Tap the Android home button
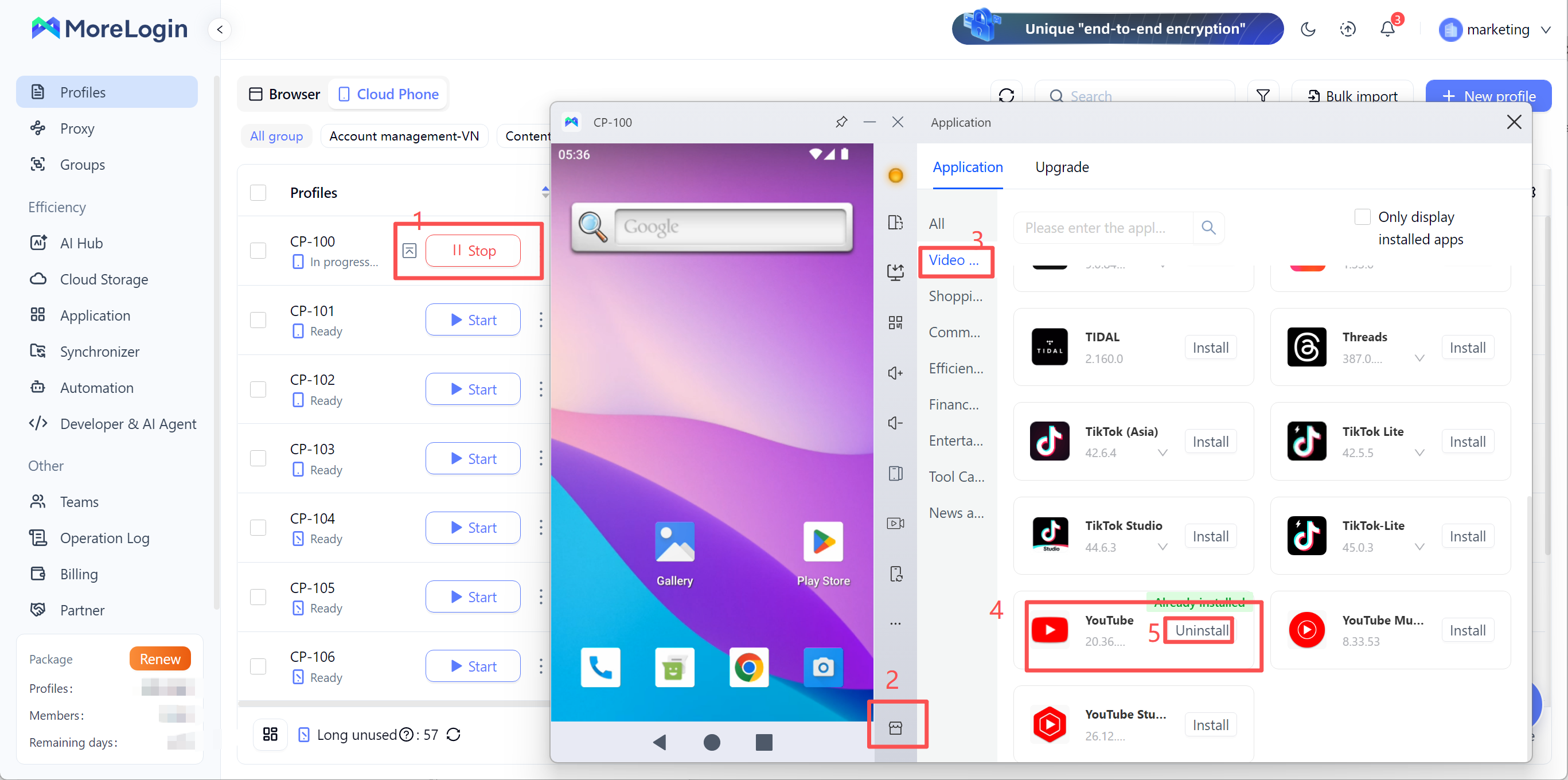 712,742
